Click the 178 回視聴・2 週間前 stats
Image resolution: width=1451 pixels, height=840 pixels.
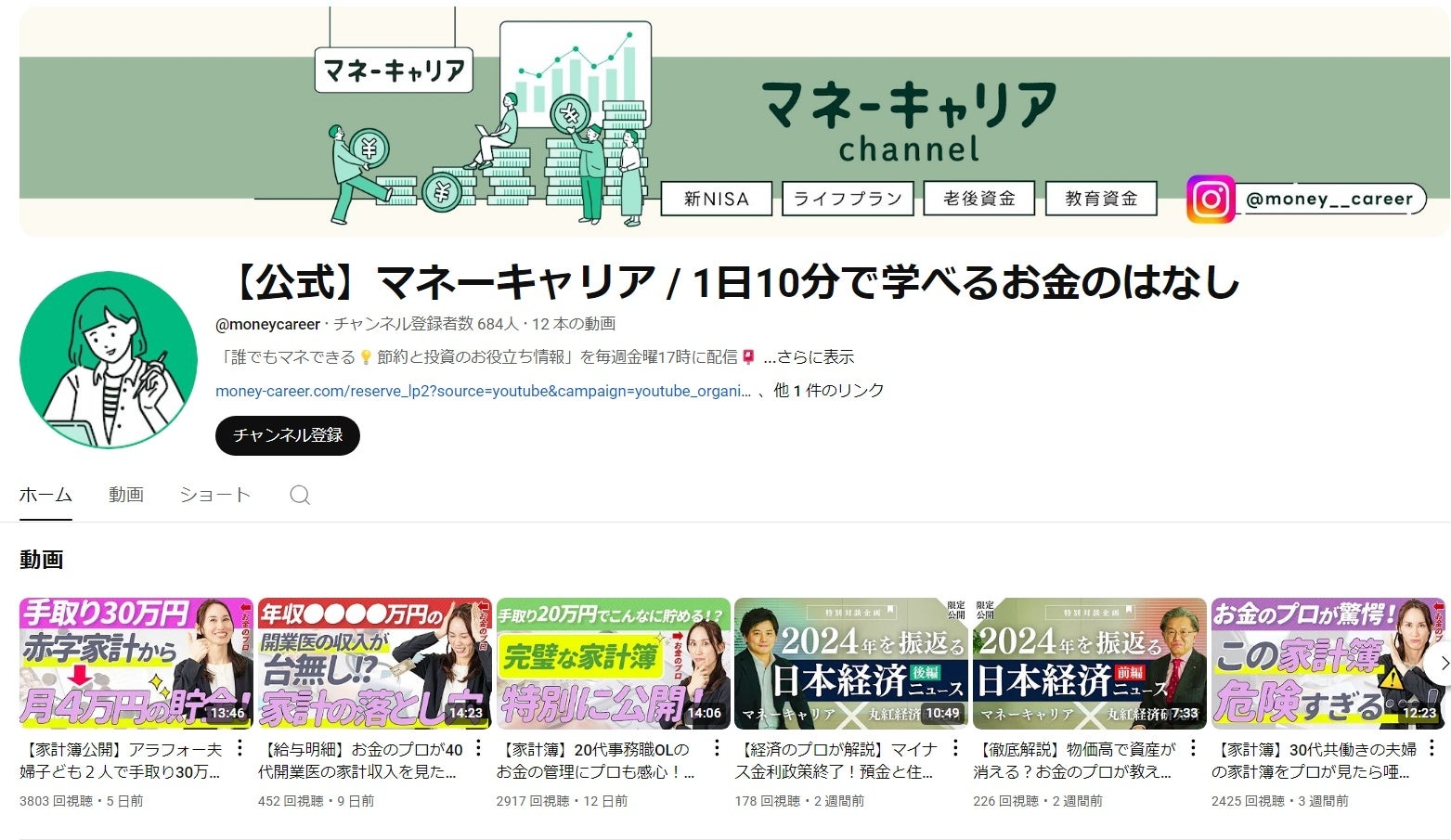pyautogui.click(x=799, y=800)
